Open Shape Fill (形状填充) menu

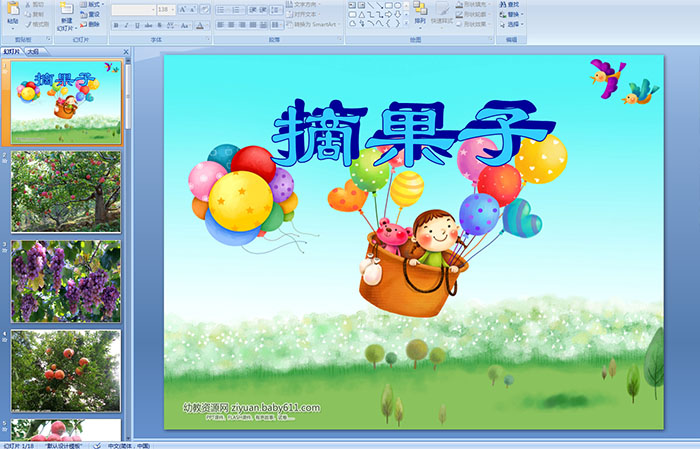tap(474, 4)
